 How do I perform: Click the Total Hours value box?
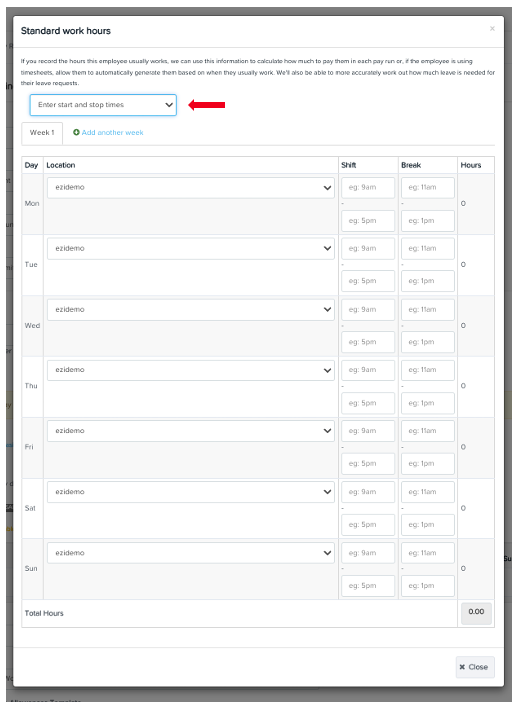click(x=476, y=613)
